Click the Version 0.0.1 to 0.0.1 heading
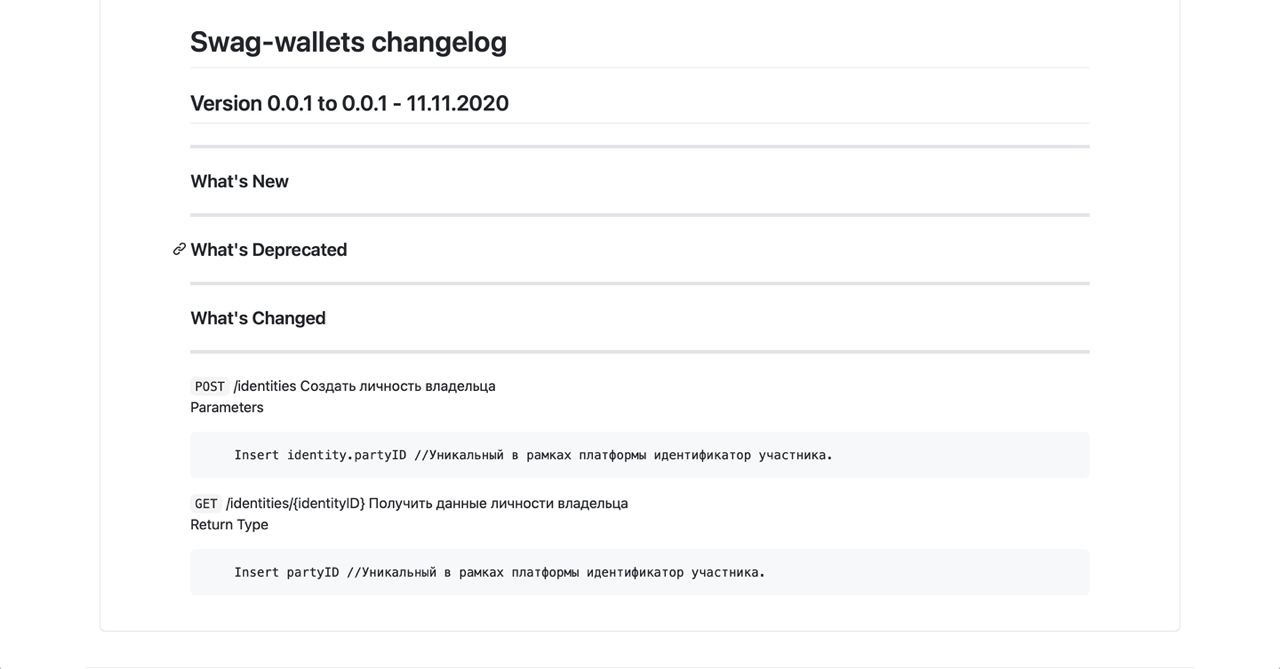1280x669 pixels. (349, 103)
